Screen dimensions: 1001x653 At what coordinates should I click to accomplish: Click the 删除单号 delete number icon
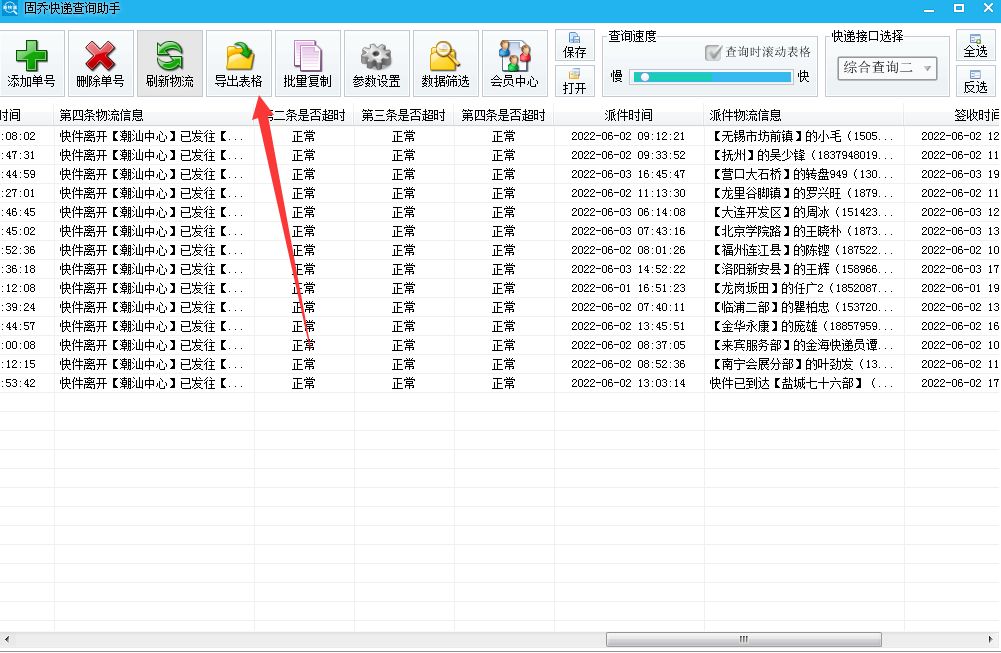click(100, 61)
